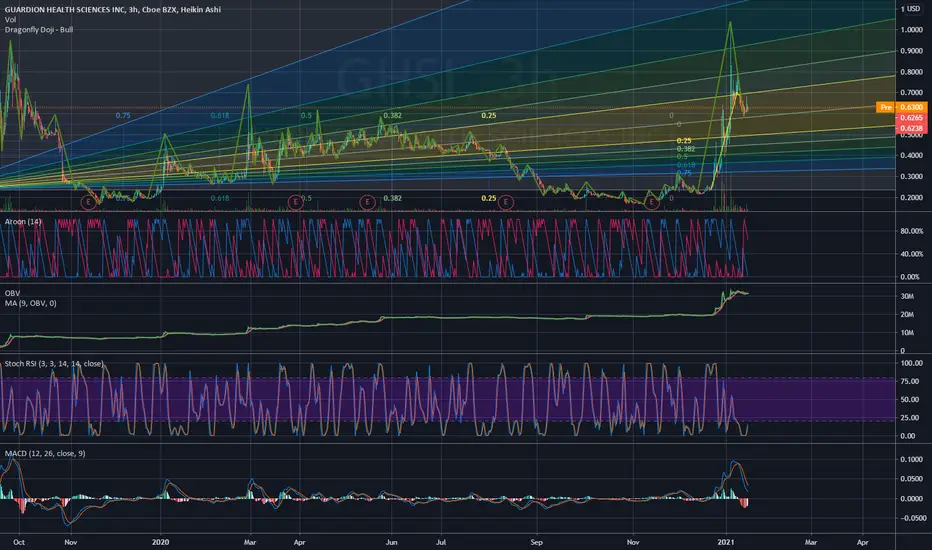This screenshot has width=932, height=550.
Task: Select the 0.6300 orange price label
Action: point(911,107)
